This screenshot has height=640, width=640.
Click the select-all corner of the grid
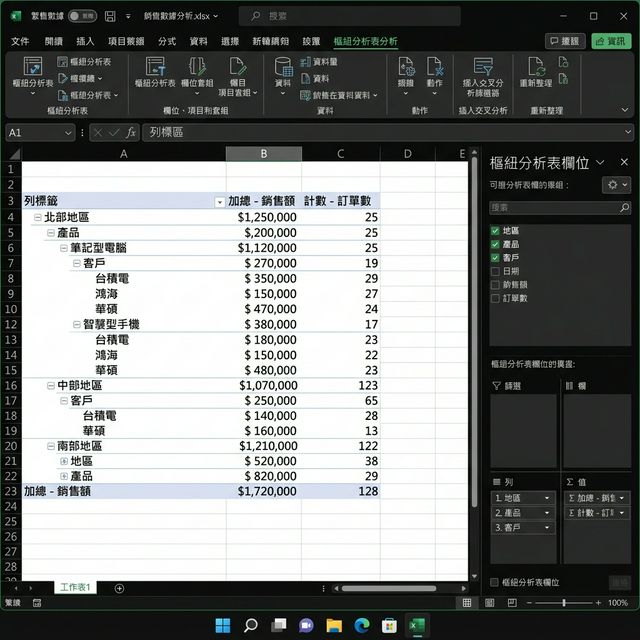pos(14,154)
